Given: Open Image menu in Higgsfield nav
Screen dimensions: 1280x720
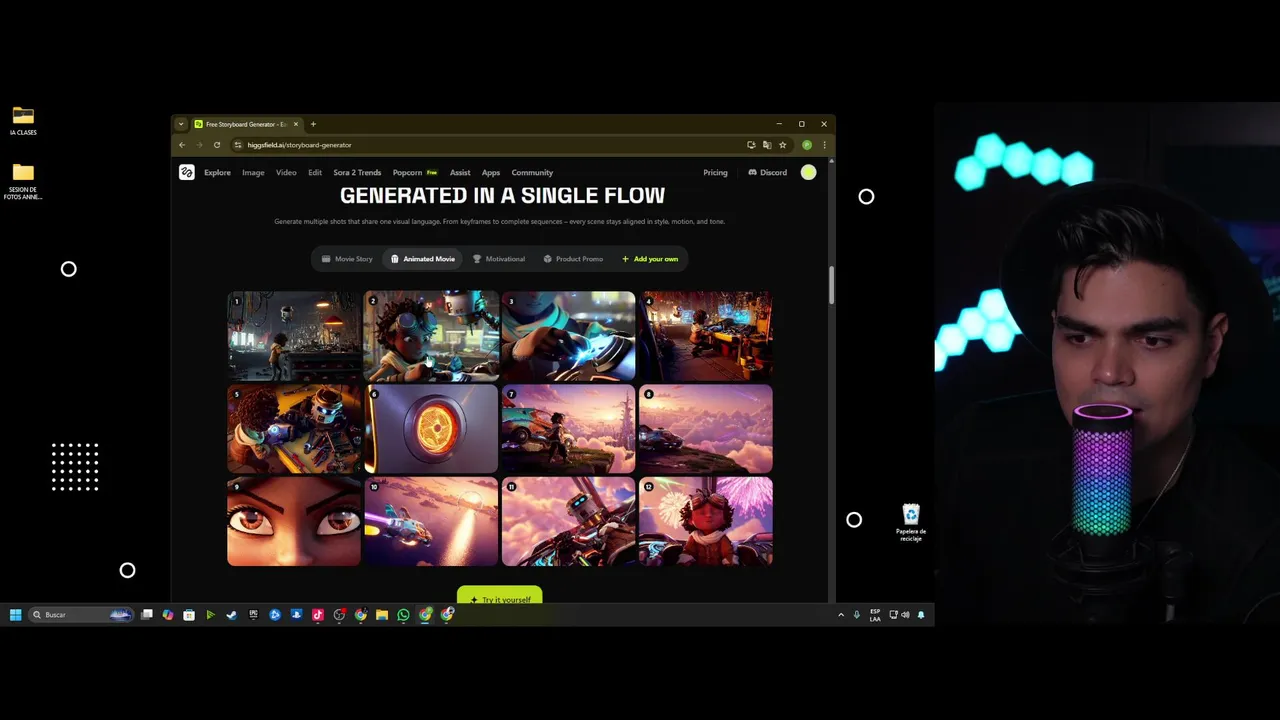Looking at the screenshot, I should 253,172.
